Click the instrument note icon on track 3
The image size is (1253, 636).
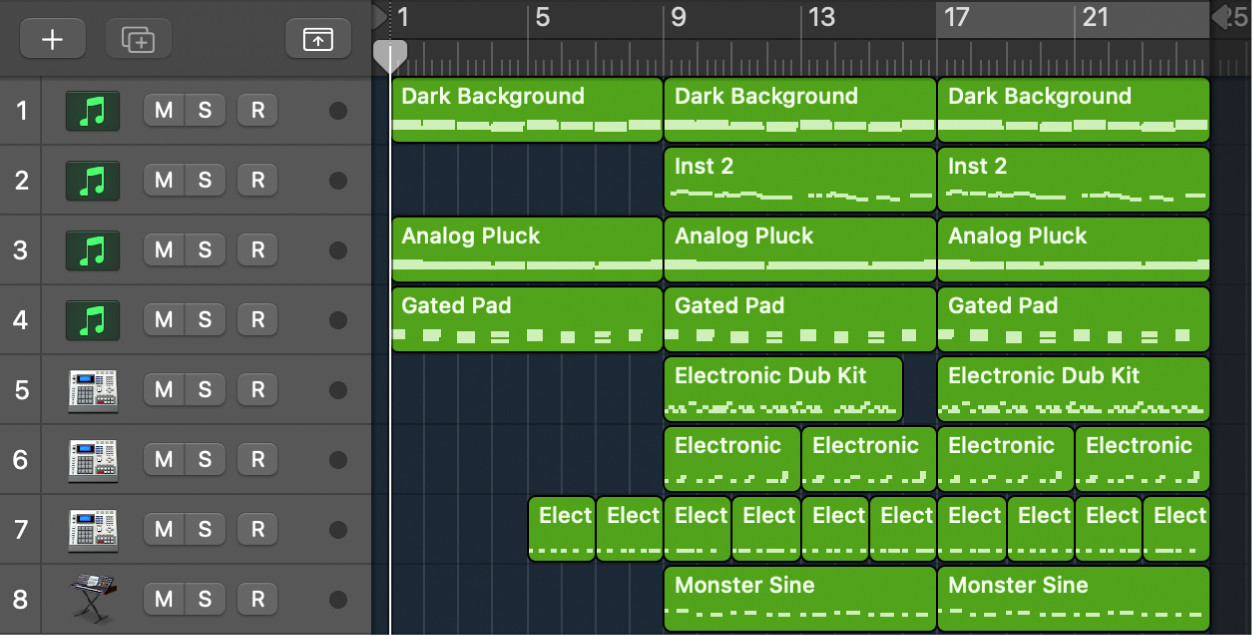pos(91,250)
